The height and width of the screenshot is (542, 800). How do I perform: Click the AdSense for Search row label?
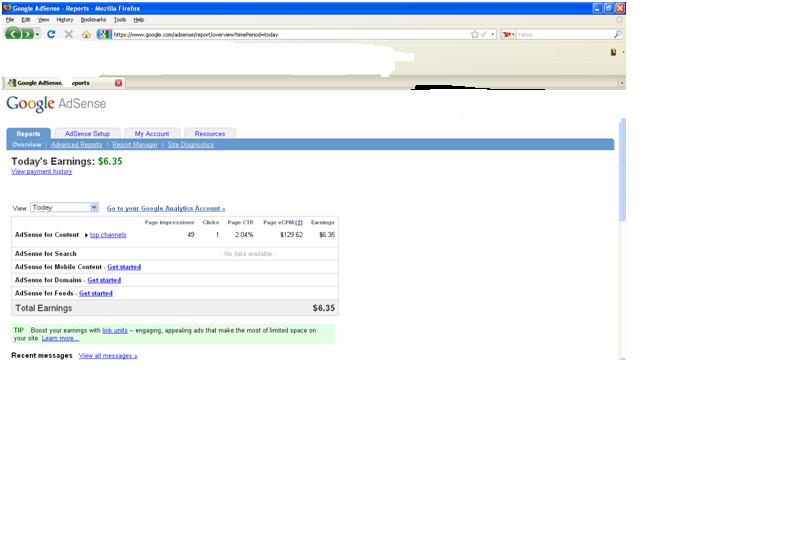pyautogui.click(x=45, y=254)
